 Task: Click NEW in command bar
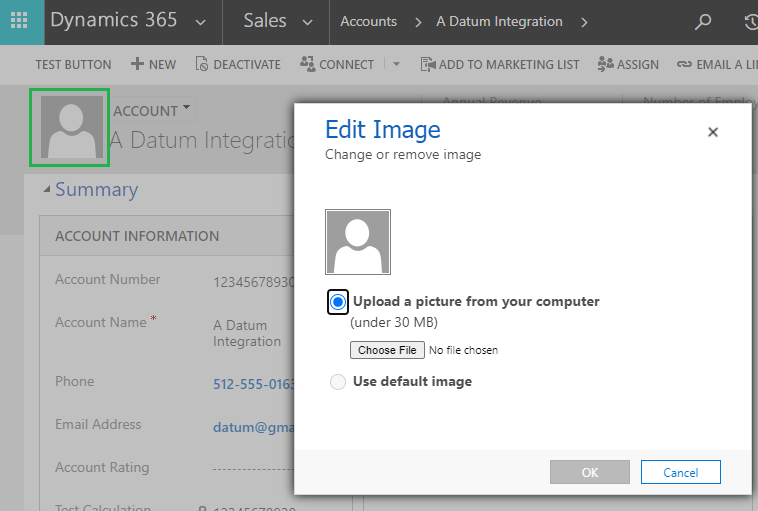coord(162,65)
